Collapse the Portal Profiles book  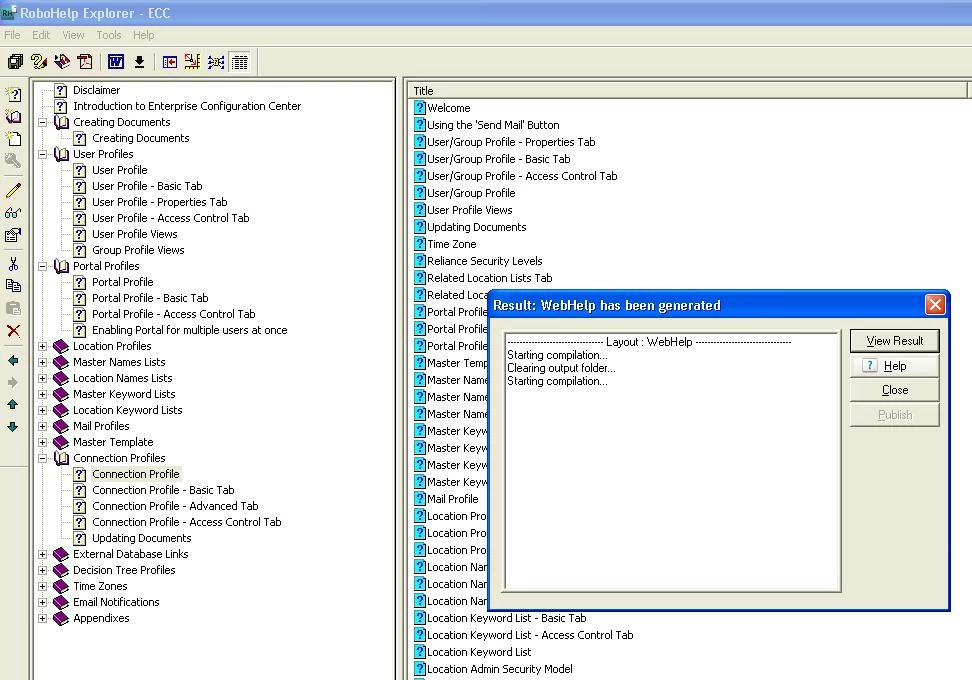[x=43, y=267]
